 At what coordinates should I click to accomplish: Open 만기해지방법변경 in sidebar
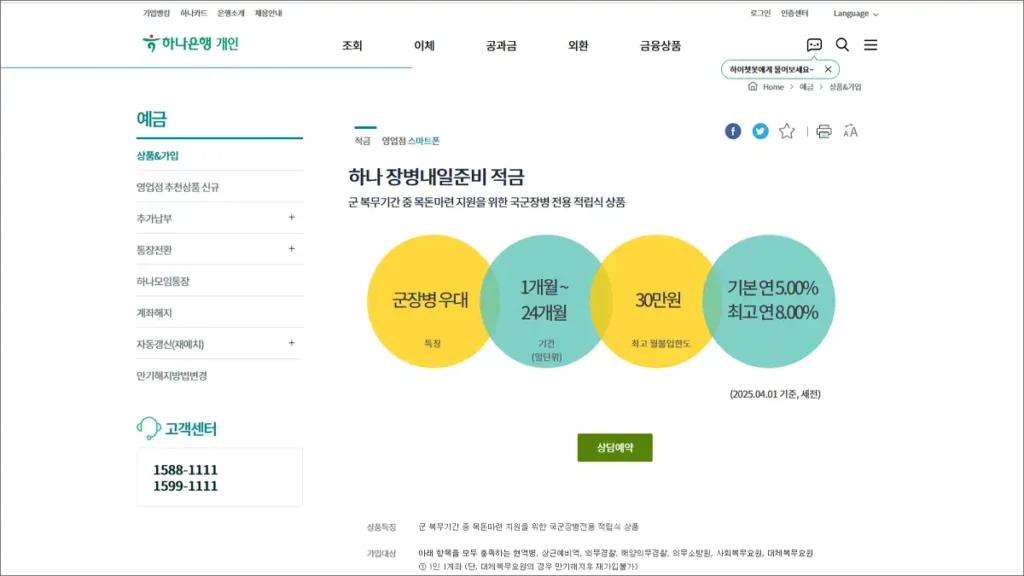tap(172, 376)
